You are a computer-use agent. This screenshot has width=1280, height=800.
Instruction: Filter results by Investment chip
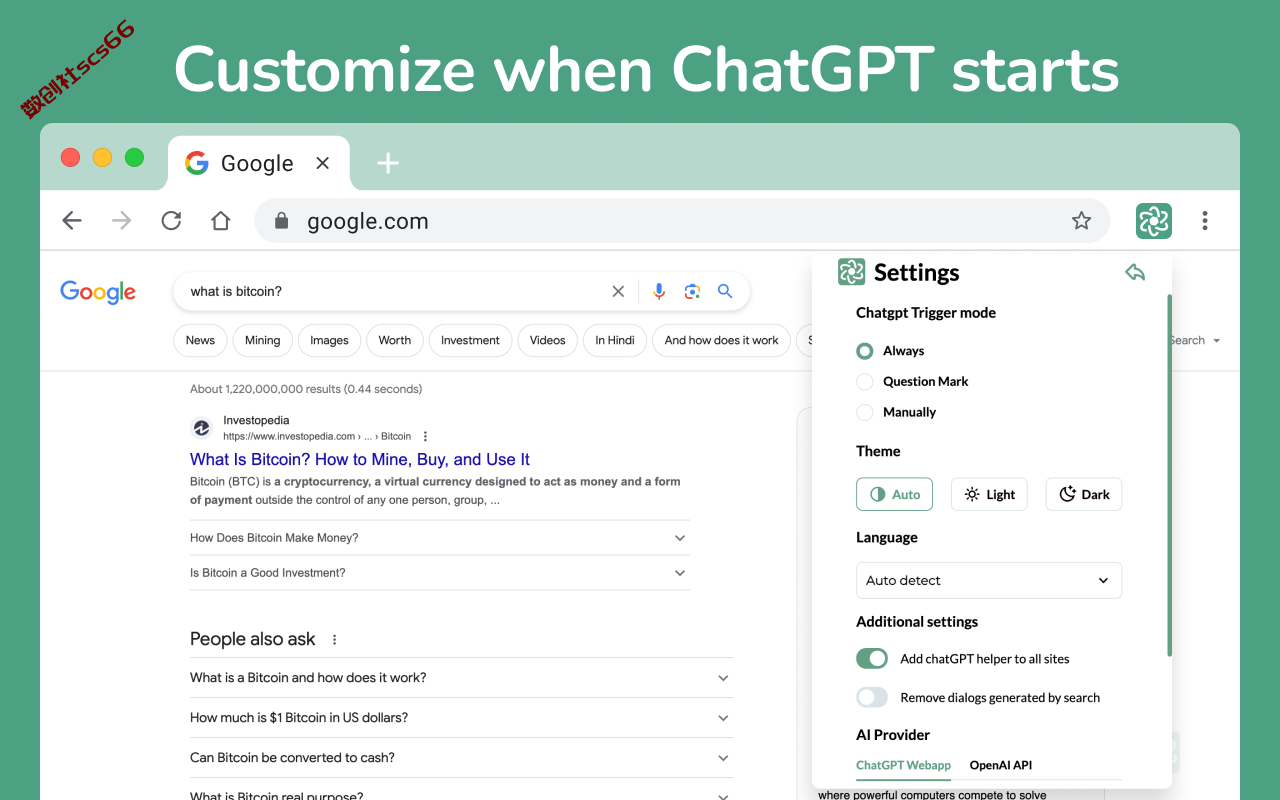pos(470,340)
